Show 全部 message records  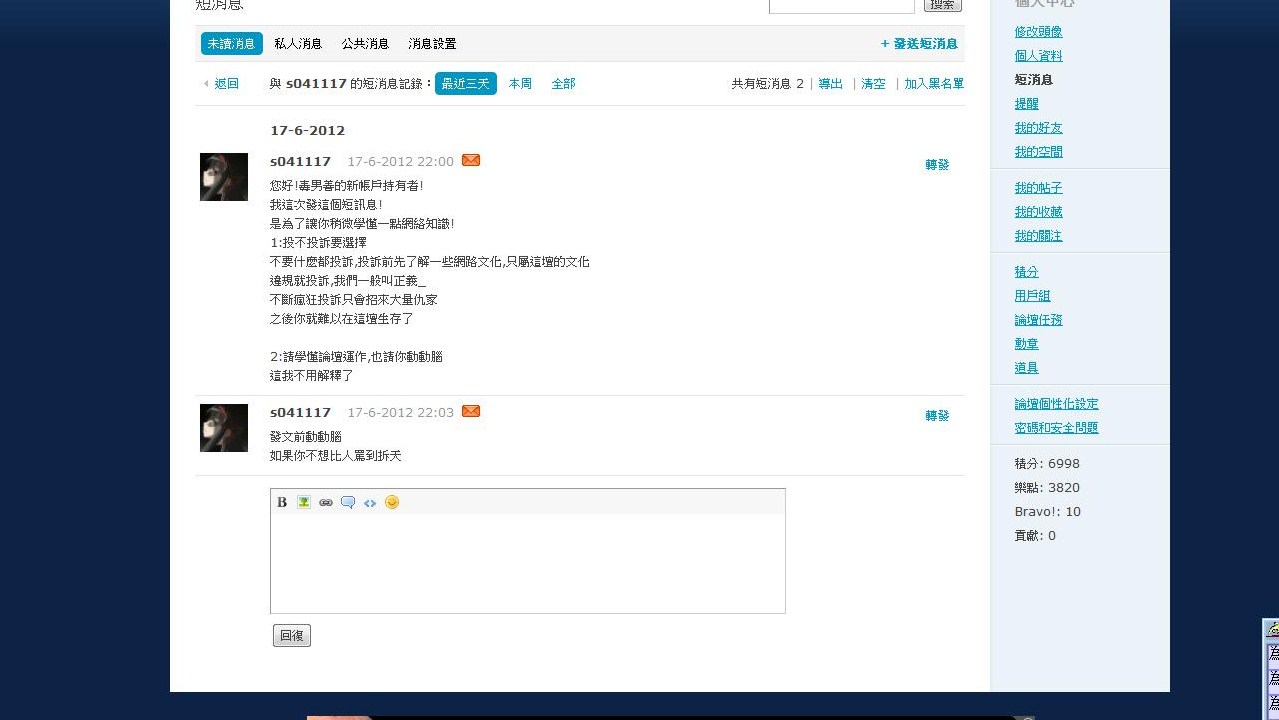563,84
